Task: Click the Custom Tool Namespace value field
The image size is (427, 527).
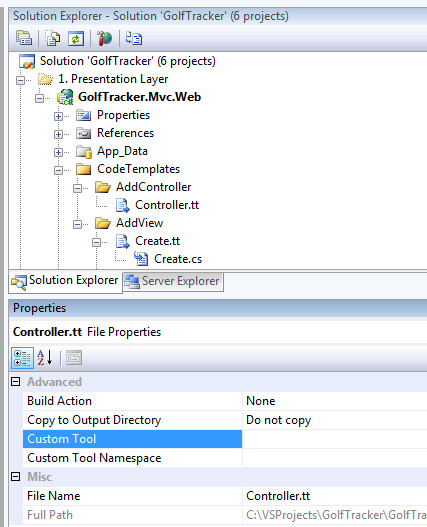Action: tap(335, 458)
